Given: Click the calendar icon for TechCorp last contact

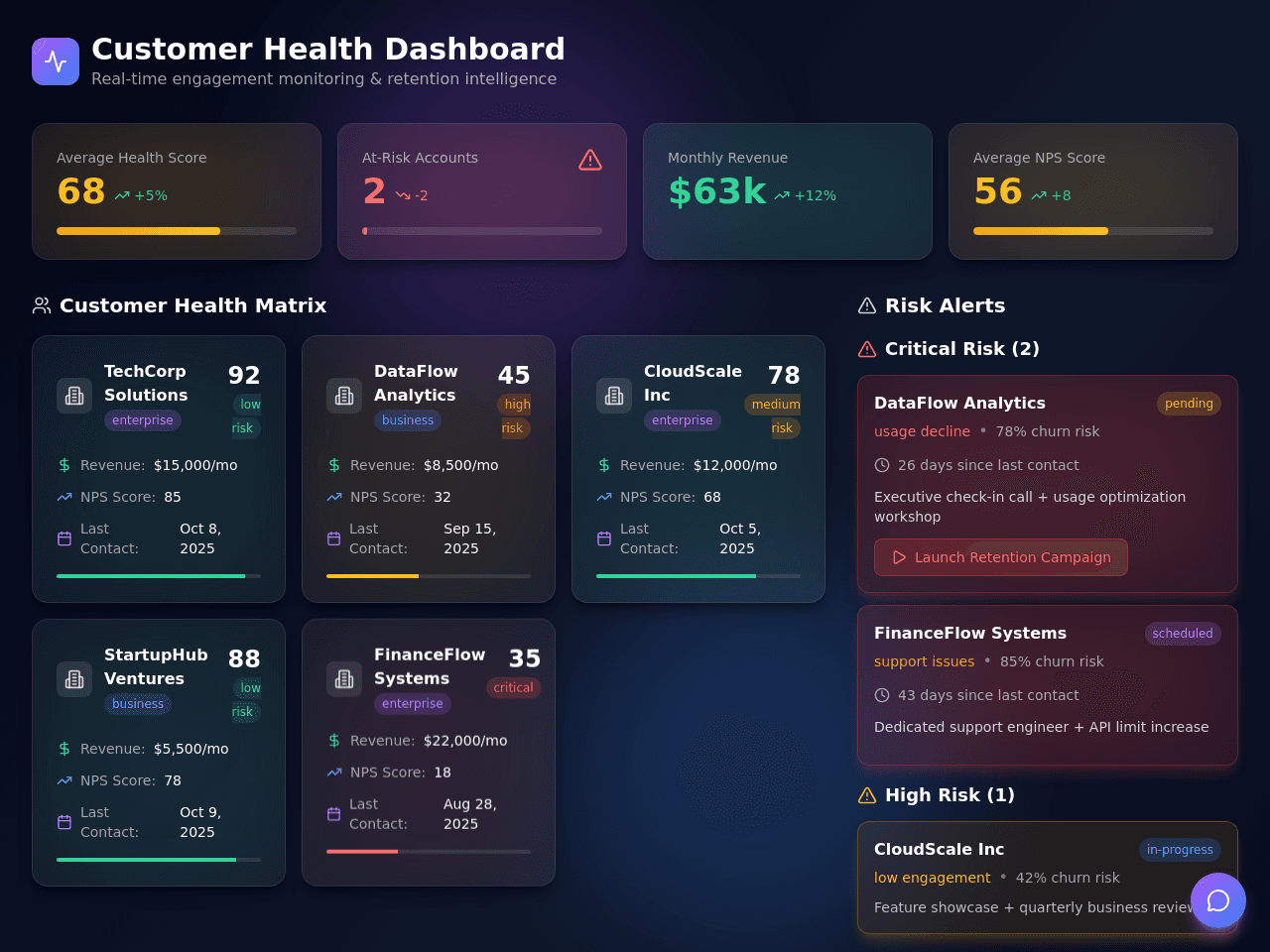Looking at the screenshot, I should coord(64,538).
